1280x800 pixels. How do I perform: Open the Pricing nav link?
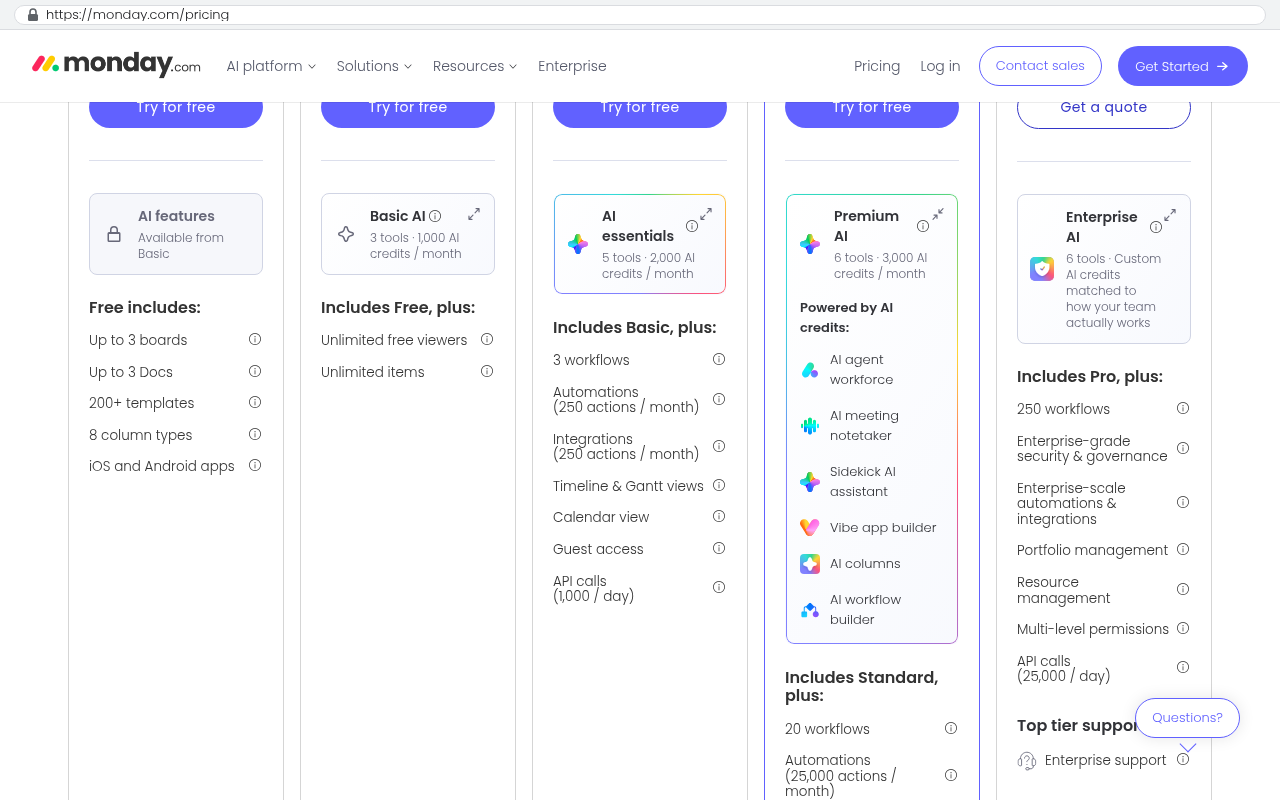point(877,66)
